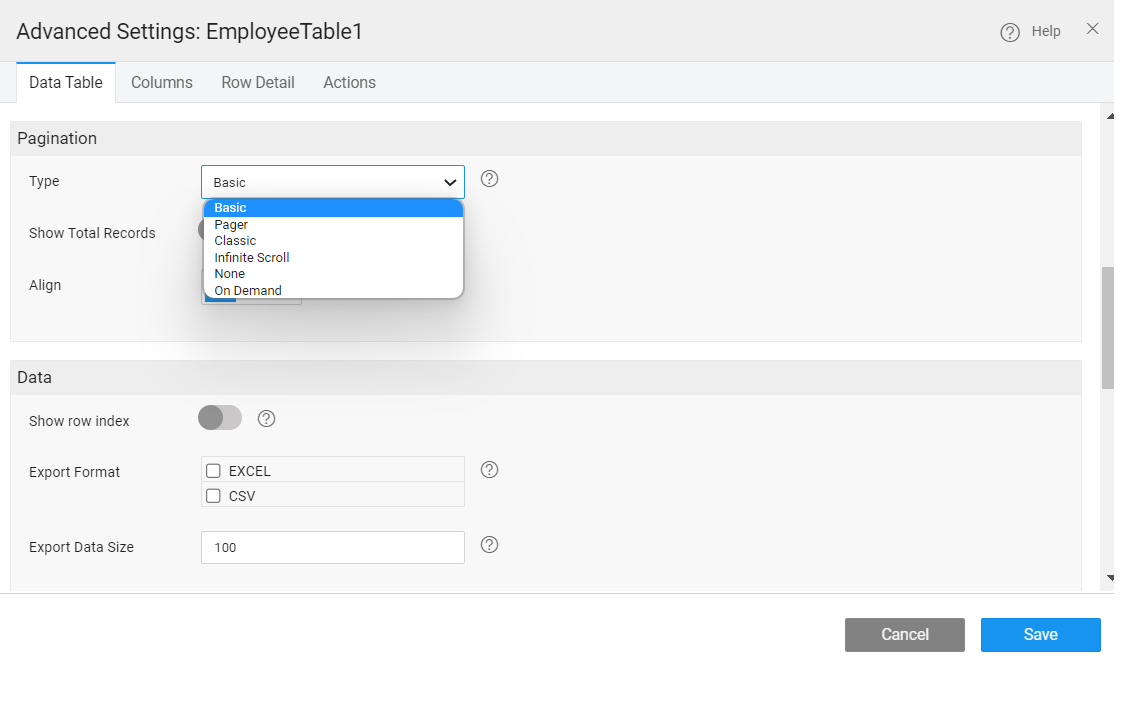Enable the CSV export format checkbox
1148x717 pixels.
tap(213, 496)
